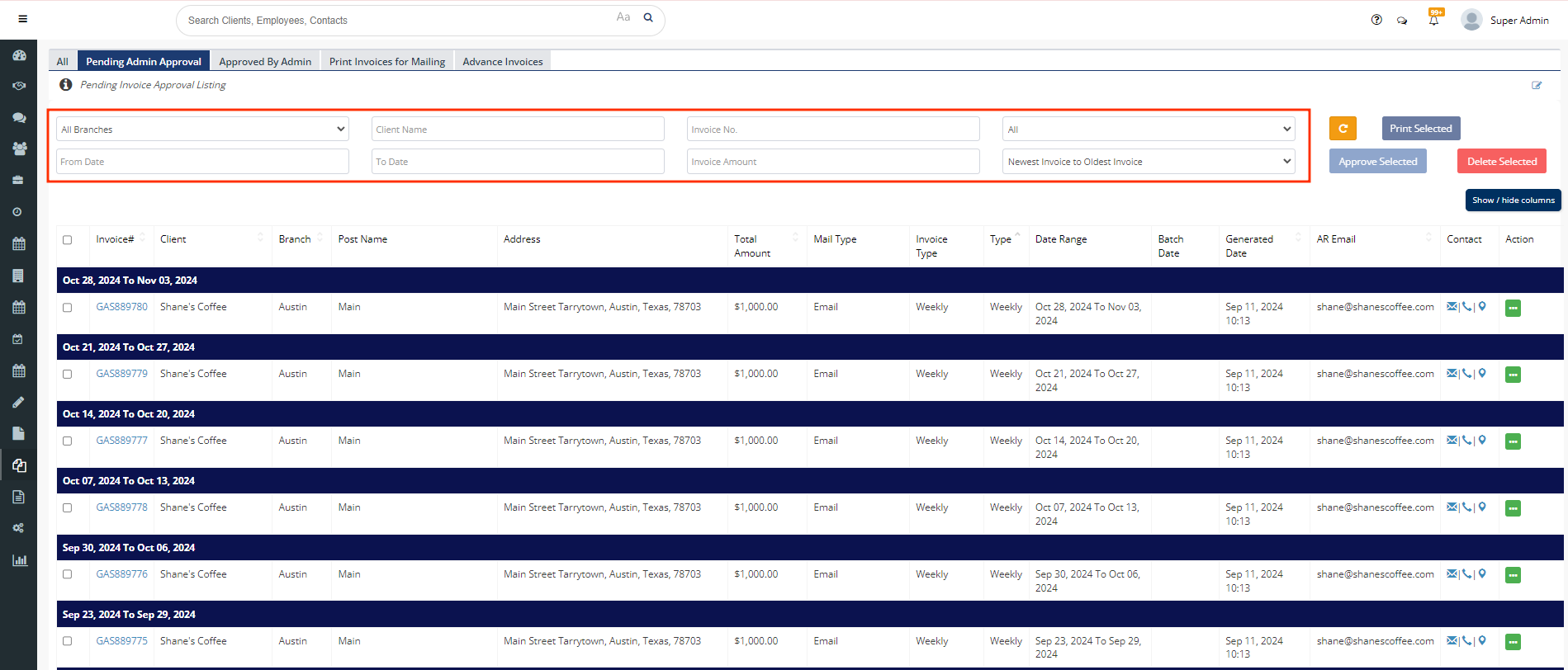Click the green action button for GAS889780
The image size is (1568, 670).
pyautogui.click(x=1513, y=308)
